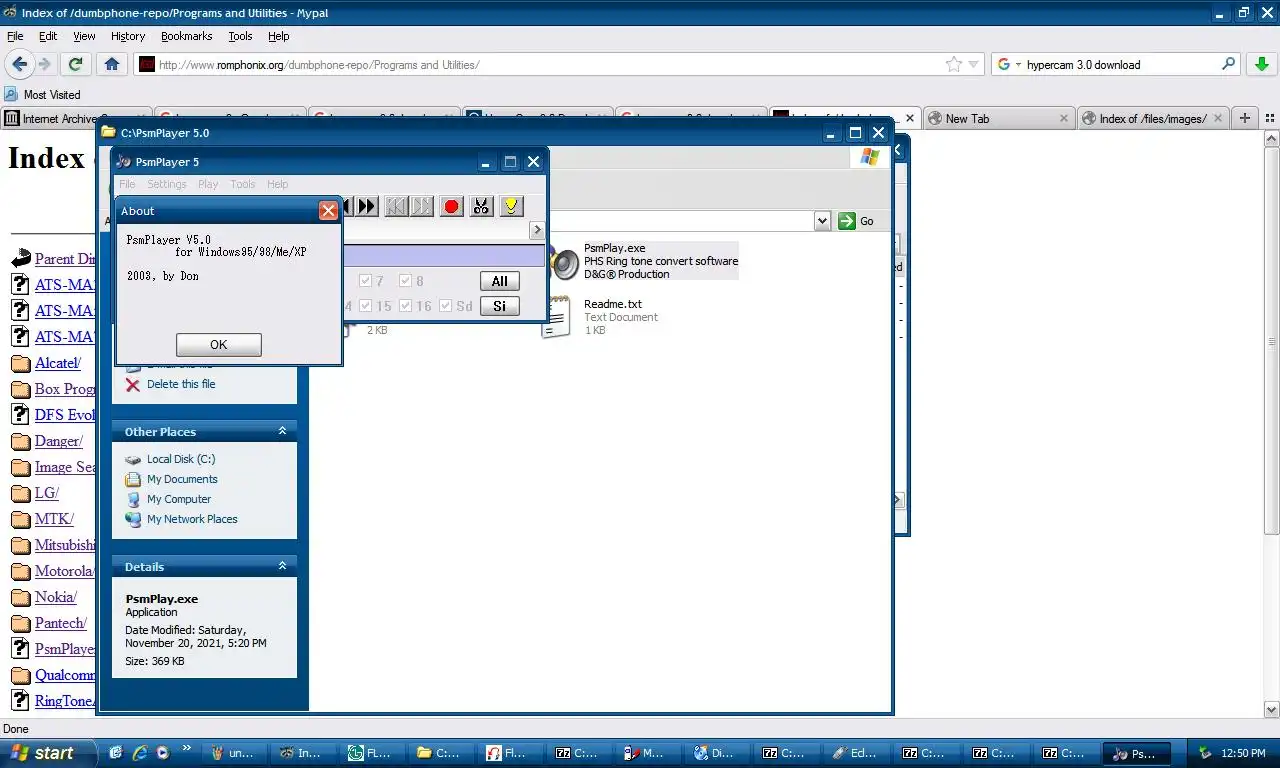Click the browser Back button
This screenshot has height=768, width=1280.
point(19,64)
